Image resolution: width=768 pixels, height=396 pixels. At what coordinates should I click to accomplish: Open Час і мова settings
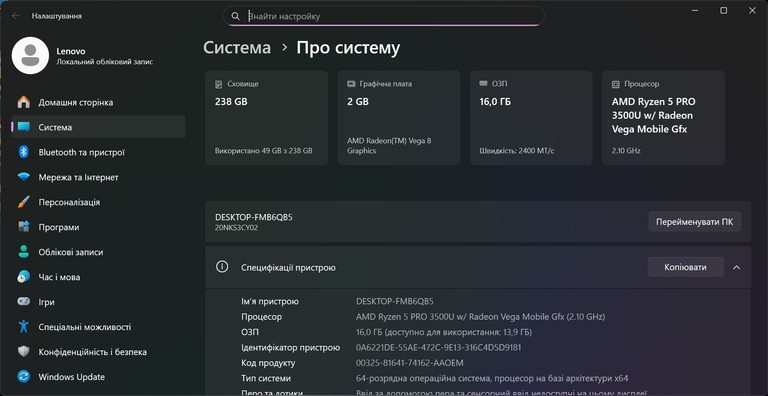pyautogui.click(x=98, y=277)
